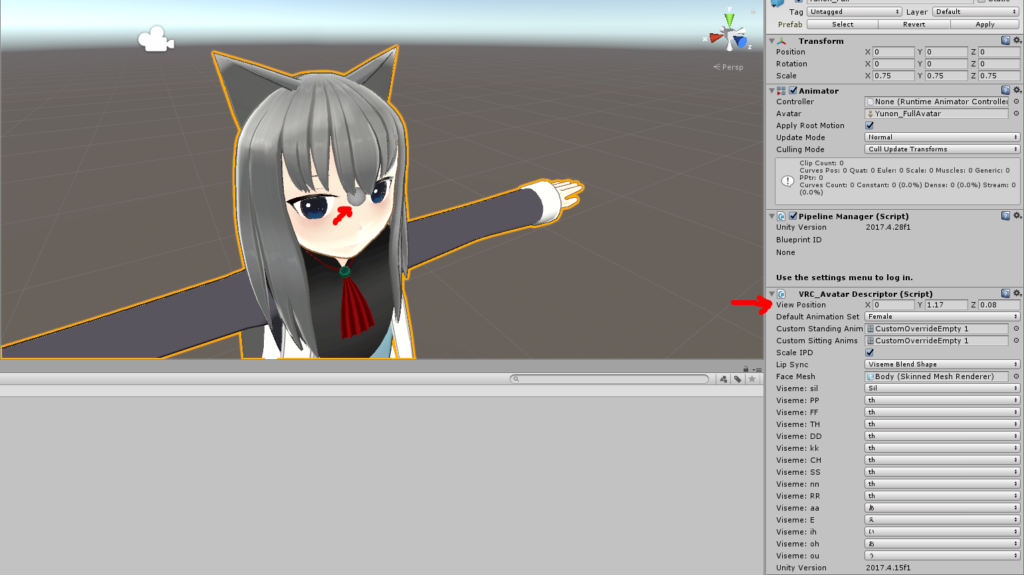
Task: Open VRC_Avatar Descriptor help icon
Action: coord(1005,293)
